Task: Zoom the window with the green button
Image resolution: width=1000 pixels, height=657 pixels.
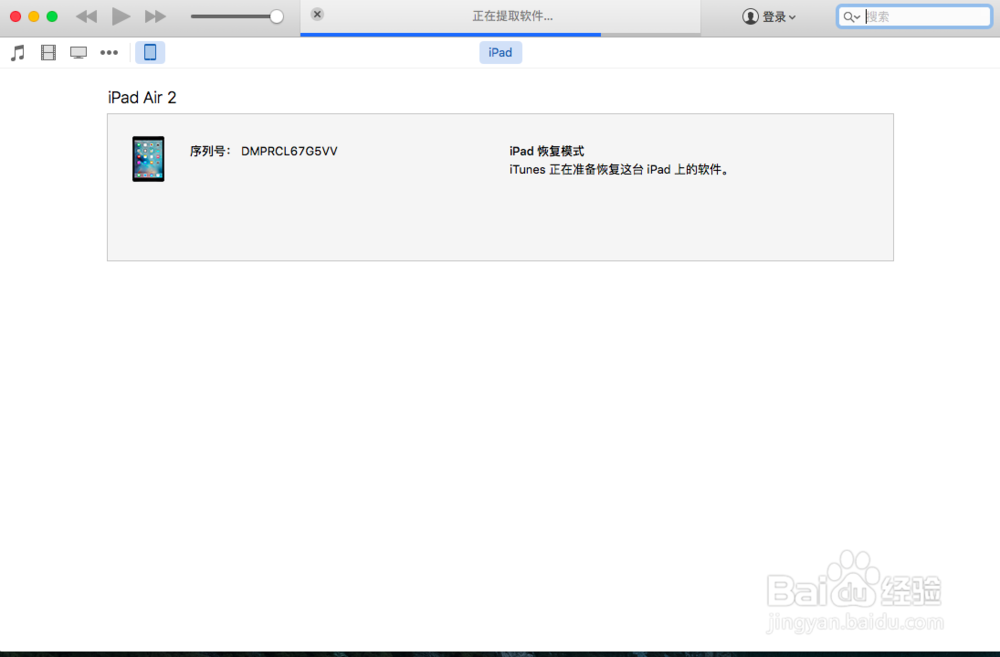Action: 52,17
